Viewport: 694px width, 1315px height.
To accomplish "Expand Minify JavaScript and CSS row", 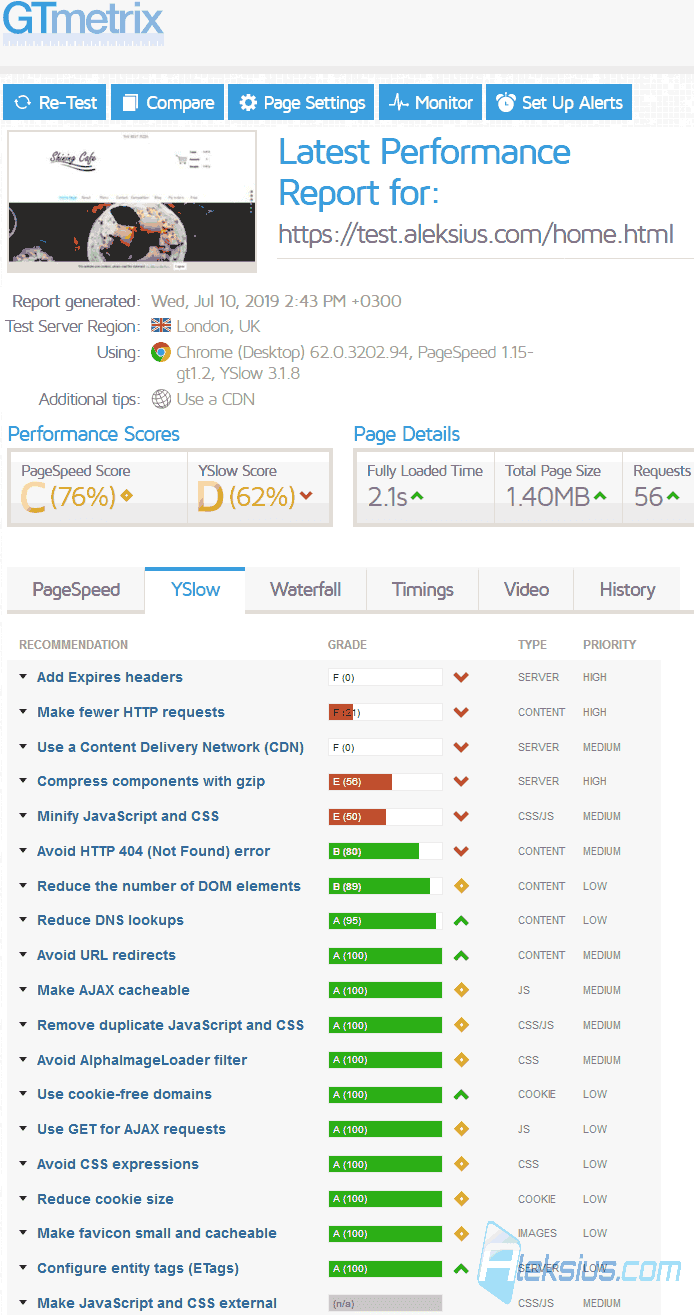I will click(x=128, y=816).
